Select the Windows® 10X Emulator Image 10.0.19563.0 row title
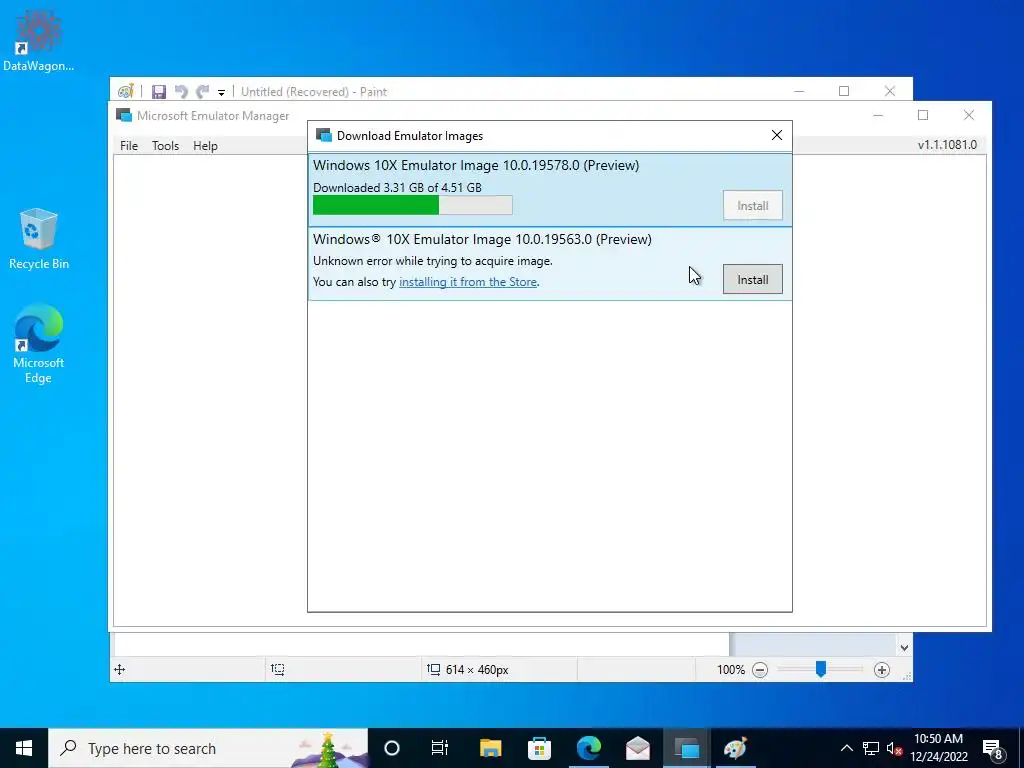Screen dimensions: 1024x768 482,239
